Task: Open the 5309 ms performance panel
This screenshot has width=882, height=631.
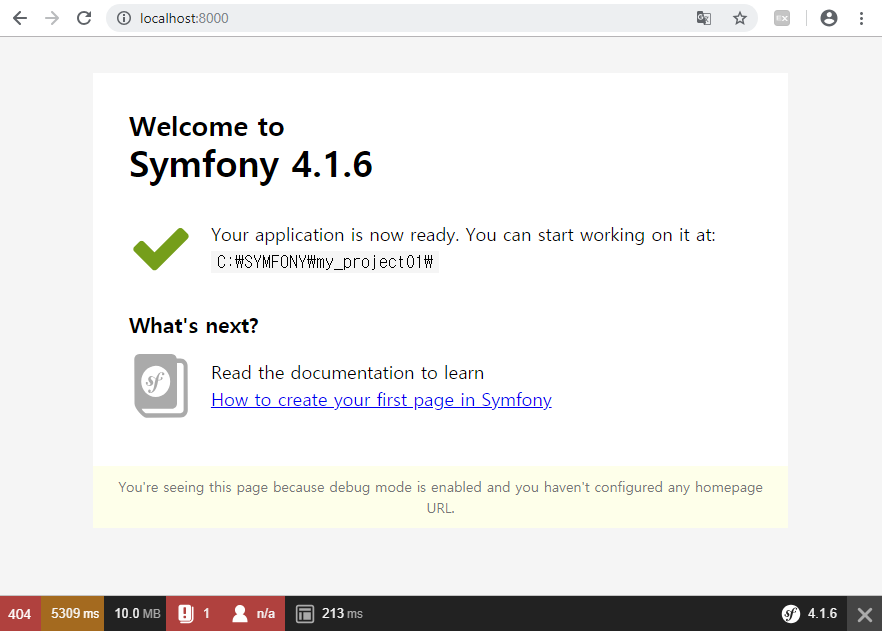Action: (x=73, y=613)
